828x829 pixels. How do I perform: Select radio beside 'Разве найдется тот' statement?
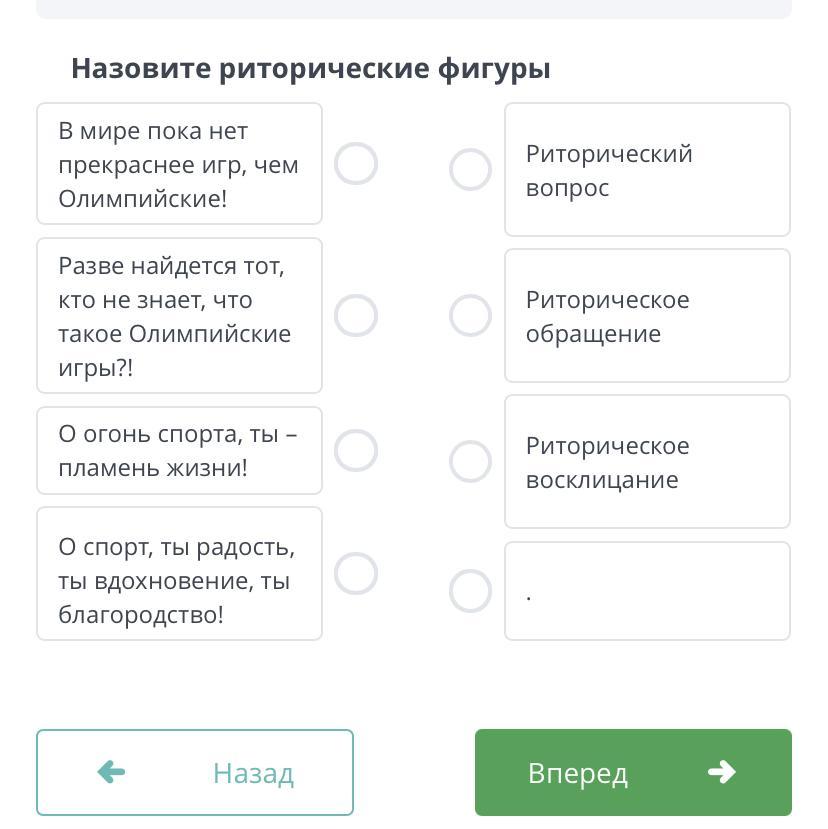pyautogui.click(x=356, y=316)
